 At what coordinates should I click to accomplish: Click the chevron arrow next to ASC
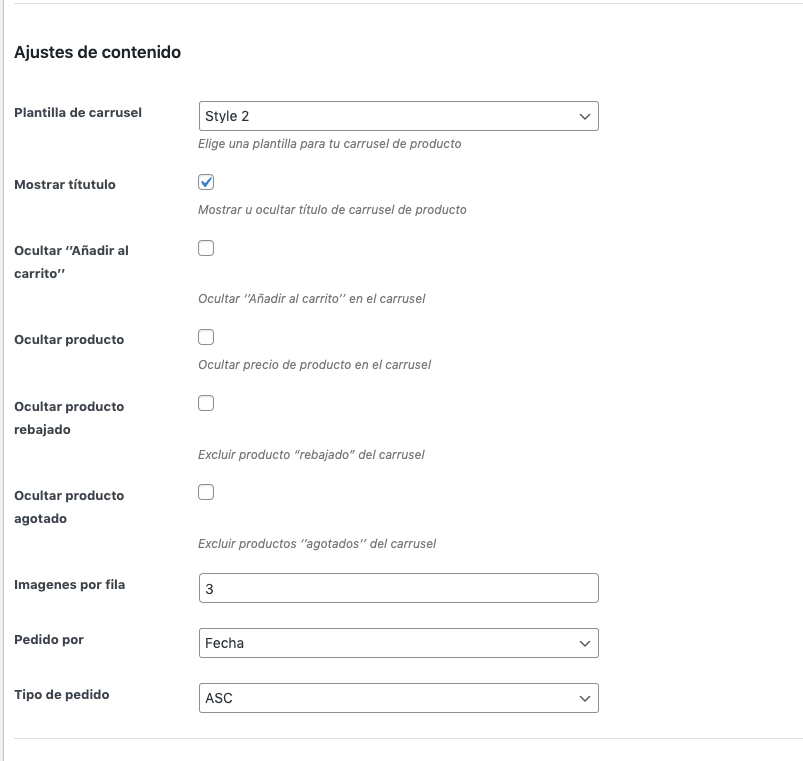[584, 699]
